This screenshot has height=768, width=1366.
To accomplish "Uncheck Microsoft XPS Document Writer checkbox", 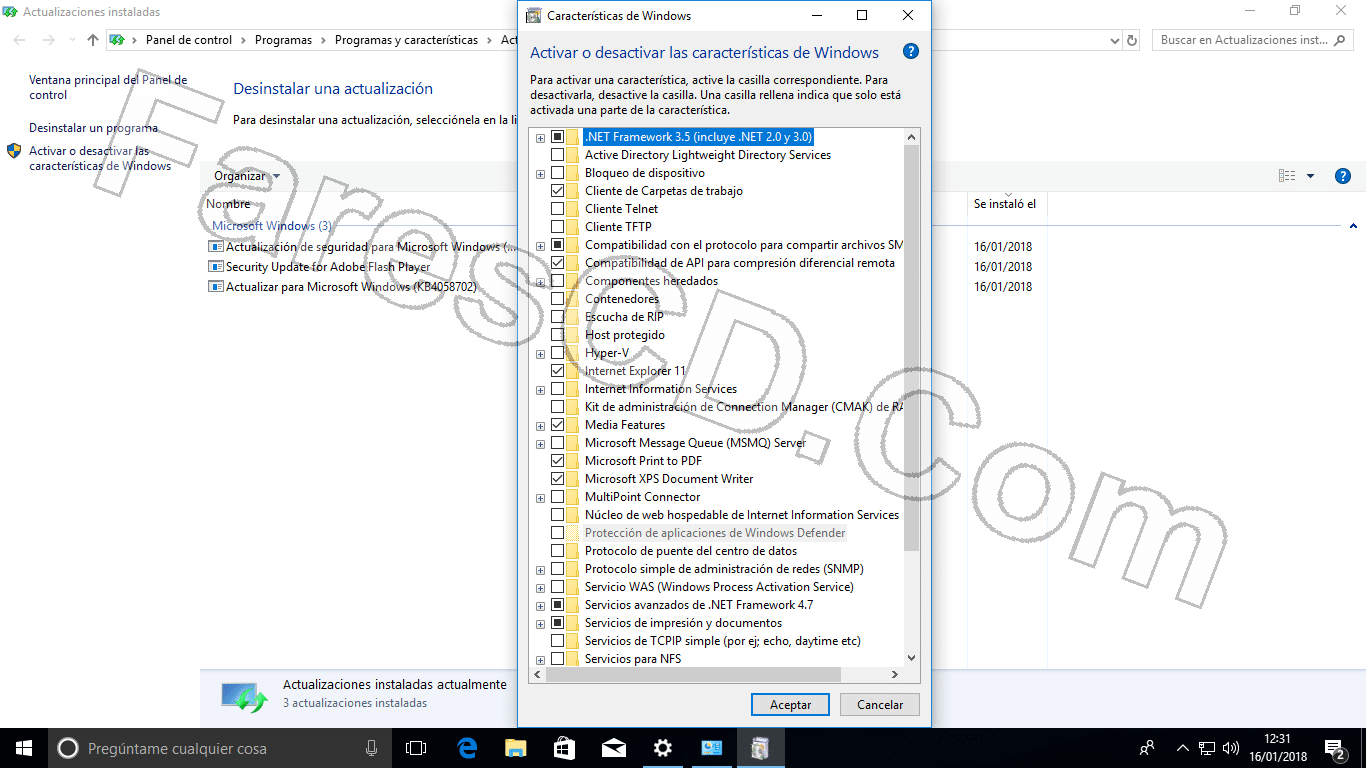I will click(557, 479).
